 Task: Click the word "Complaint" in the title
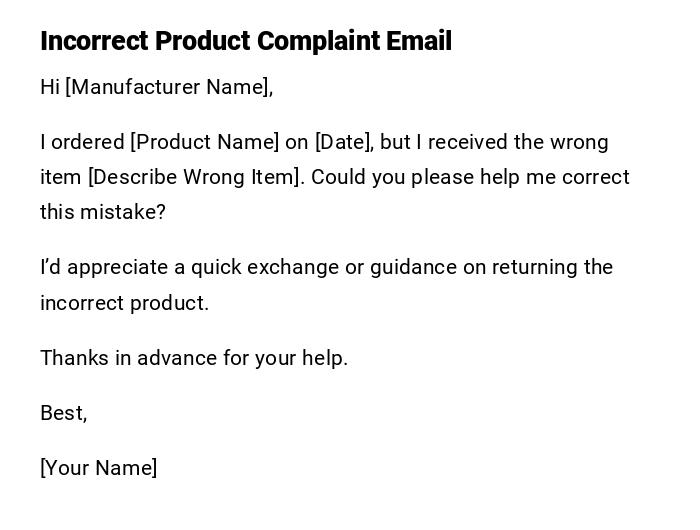(318, 41)
